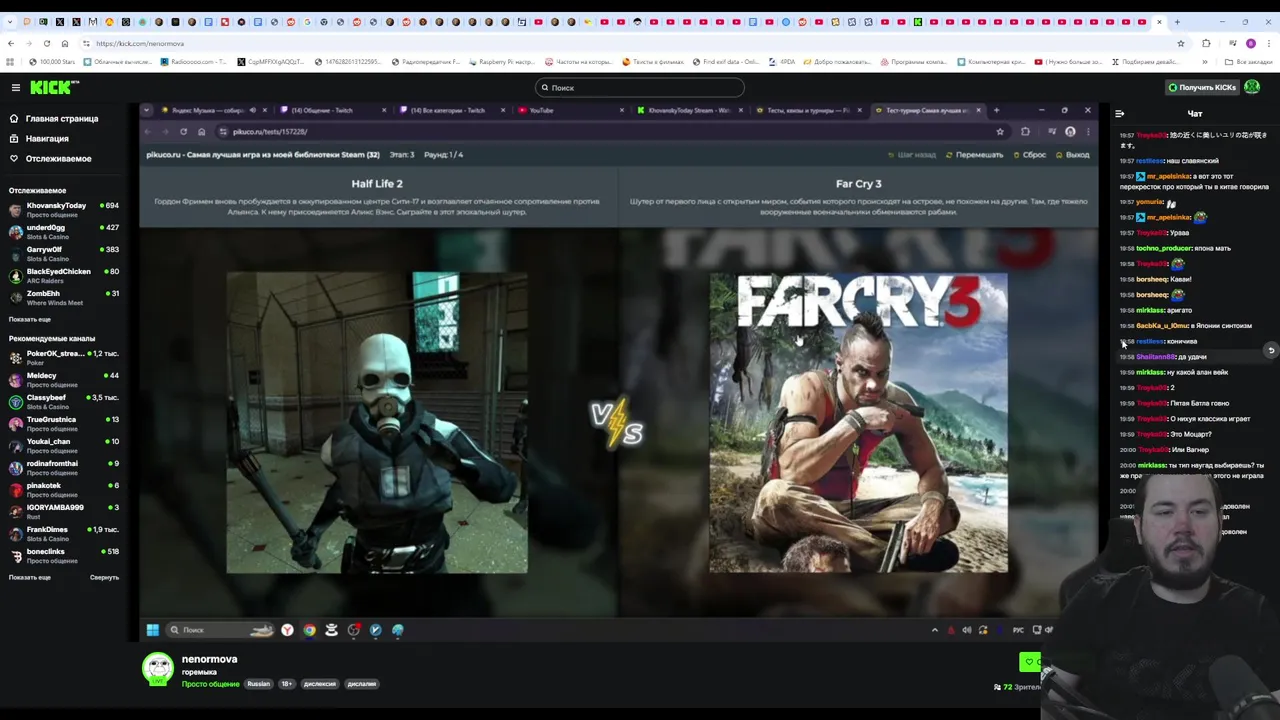Open GarryWolf followed channel
This screenshot has width=1280, height=720.
click(x=64, y=254)
